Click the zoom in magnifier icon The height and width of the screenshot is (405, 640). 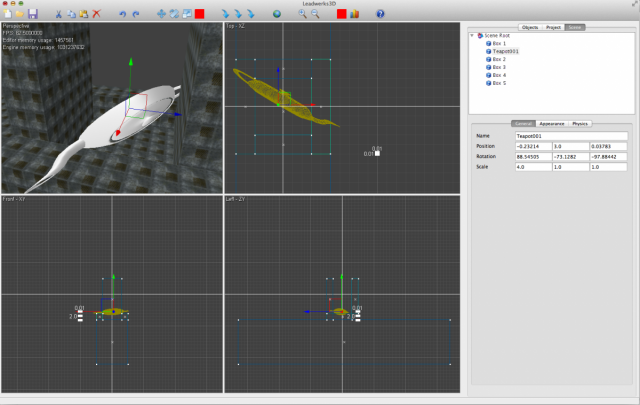(302, 14)
